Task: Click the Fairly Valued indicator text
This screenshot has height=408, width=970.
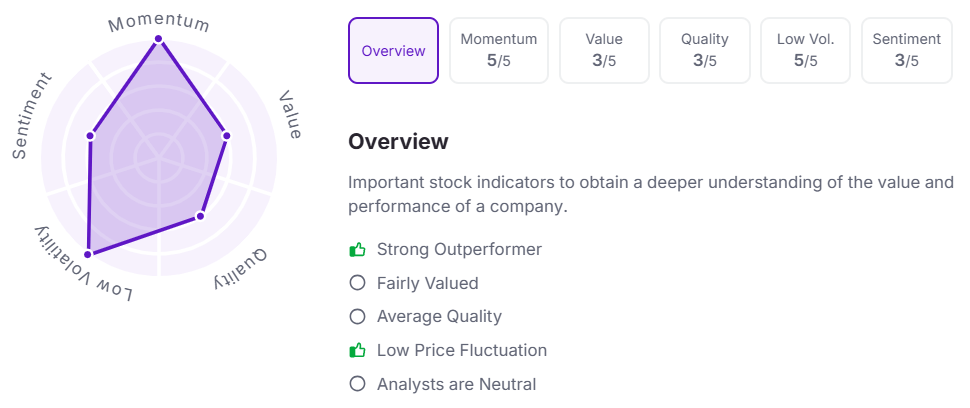Action: tap(427, 283)
